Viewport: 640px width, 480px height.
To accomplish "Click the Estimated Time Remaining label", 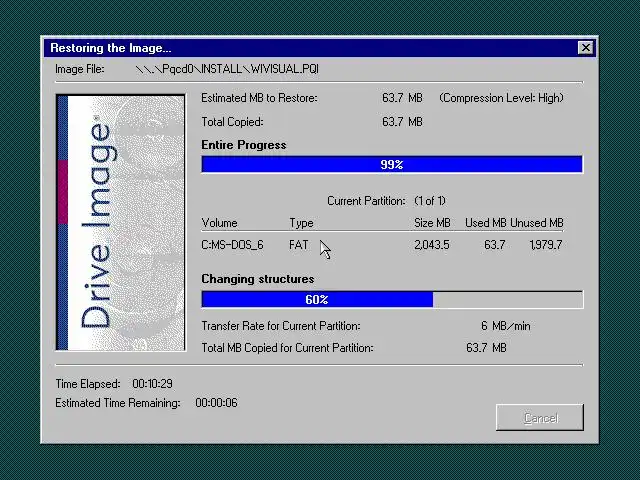I will 118,403.
